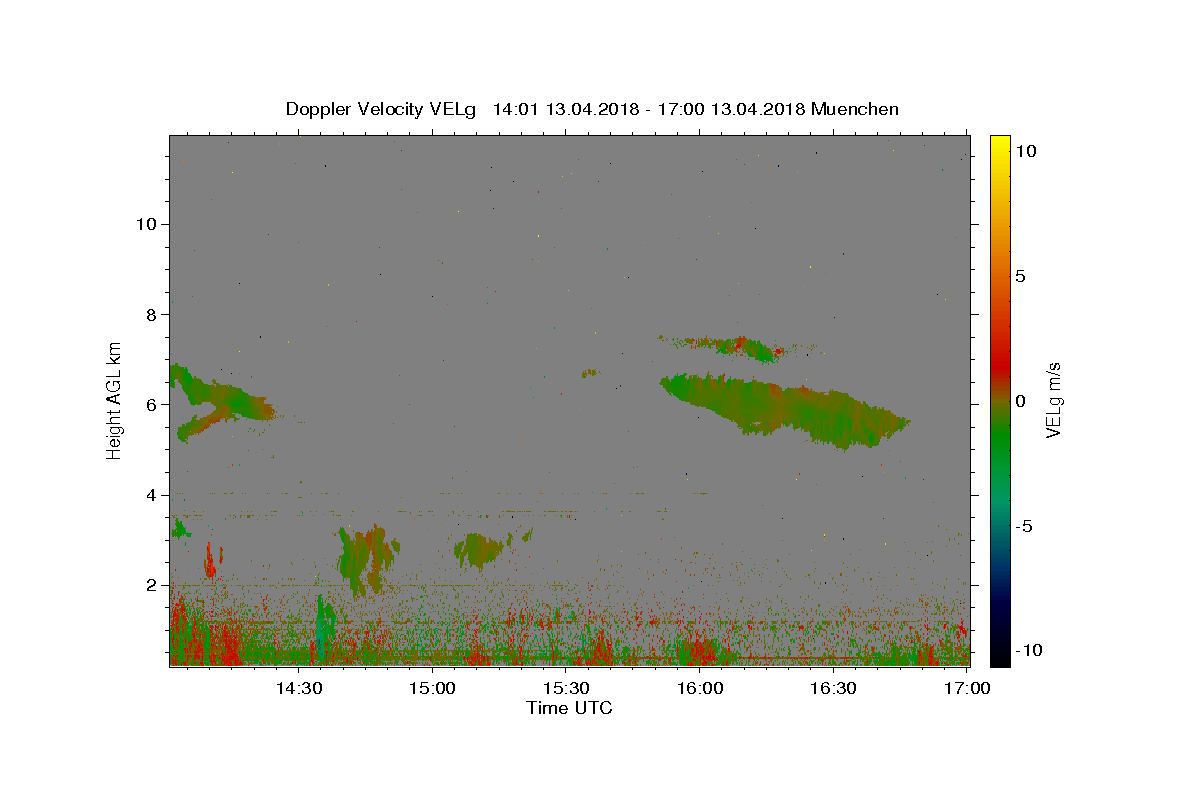
Task: Click the height tick label 4
Action: pyautogui.click(x=150, y=495)
